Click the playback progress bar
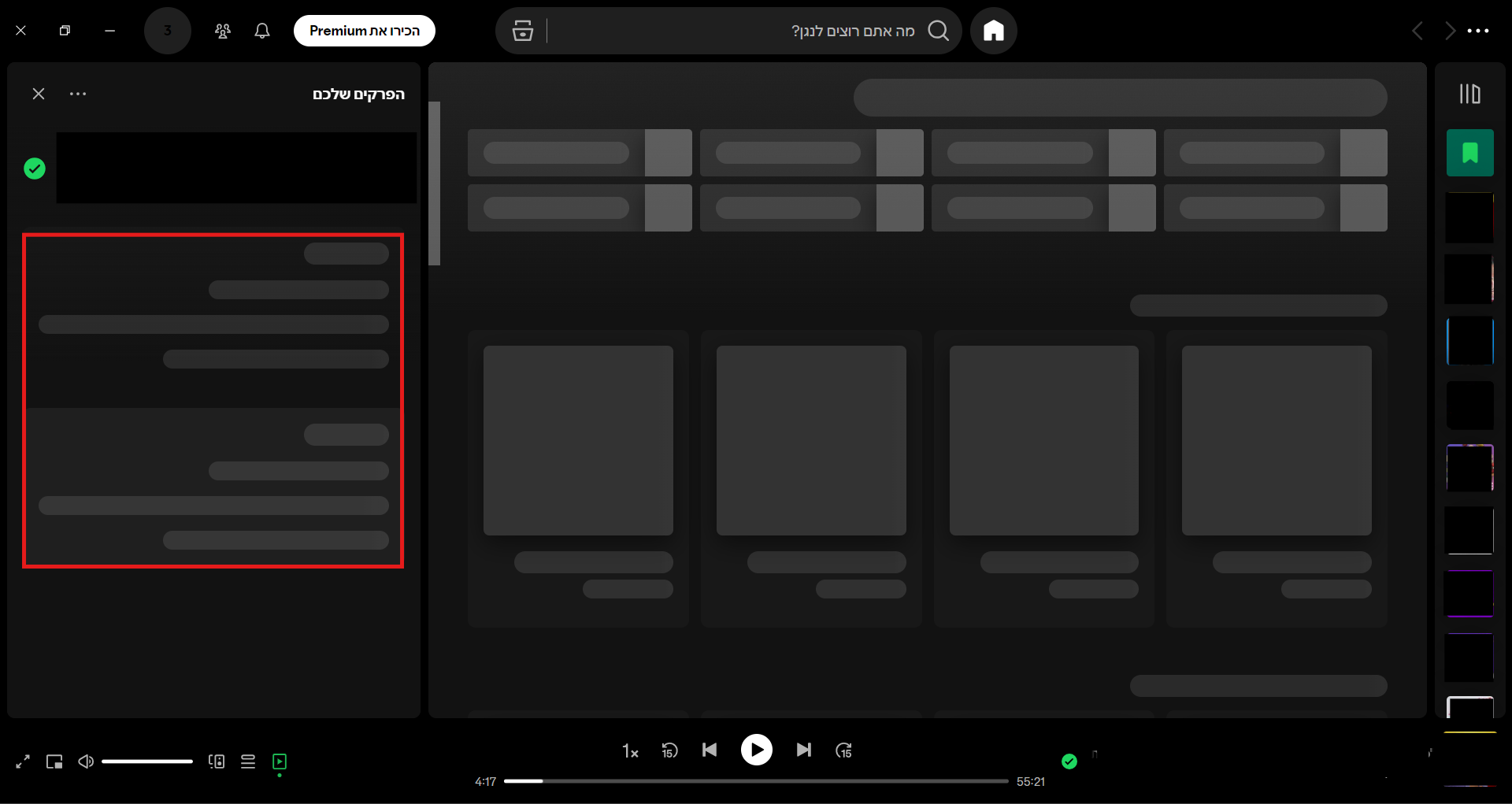The width and height of the screenshot is (1512, 804). [x=756, y=781]
